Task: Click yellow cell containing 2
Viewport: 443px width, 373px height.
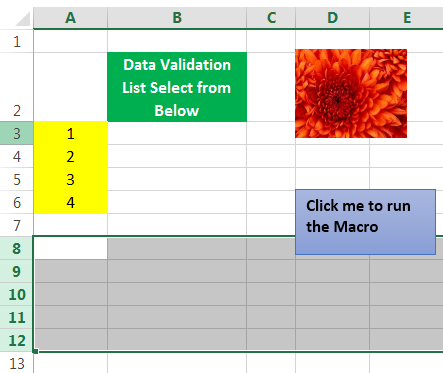Action: click(x=71, y=156)
